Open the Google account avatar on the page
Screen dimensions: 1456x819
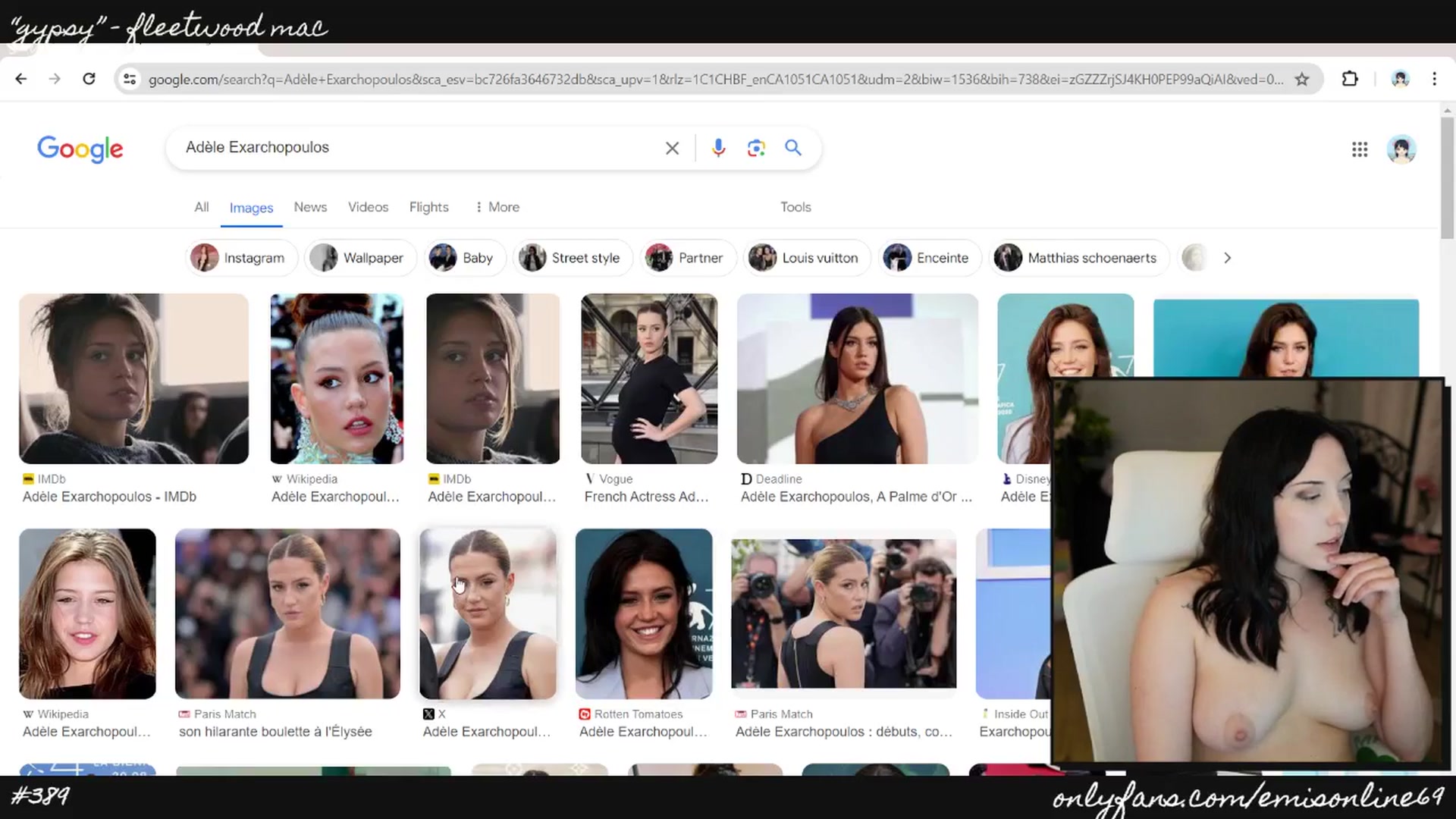tap(1401, 149)
